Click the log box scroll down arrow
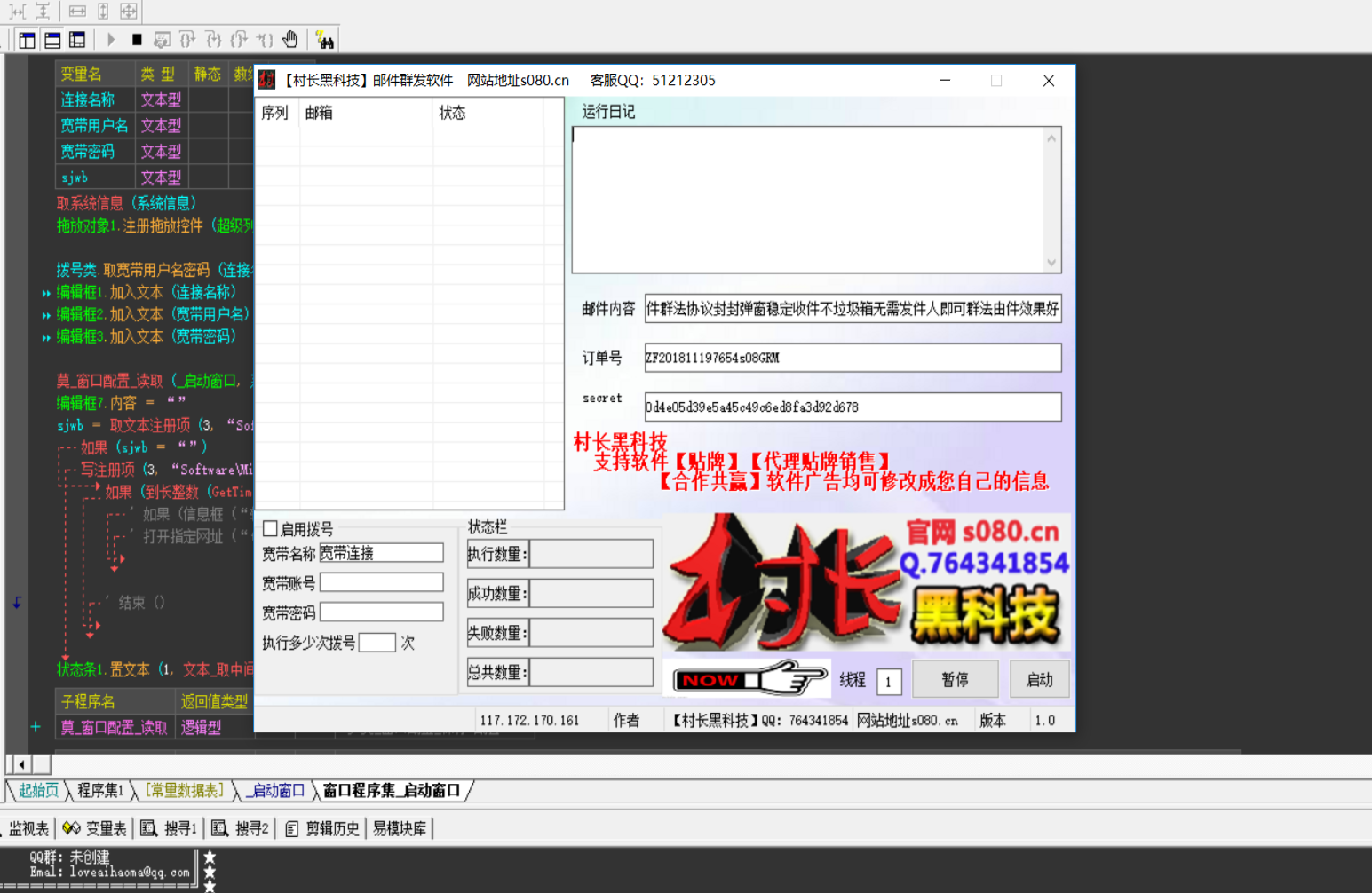The height and width of the screenshot is (893, 1372). click(1051, 263)
